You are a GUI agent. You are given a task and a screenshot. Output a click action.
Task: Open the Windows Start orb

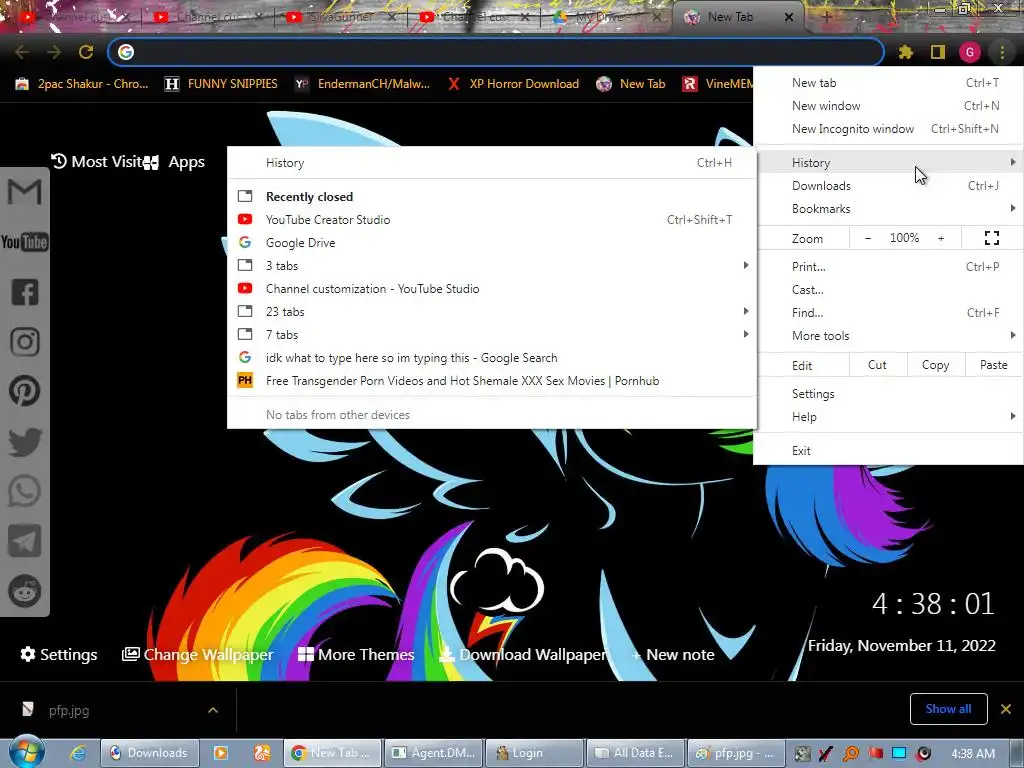coord(26,752)
